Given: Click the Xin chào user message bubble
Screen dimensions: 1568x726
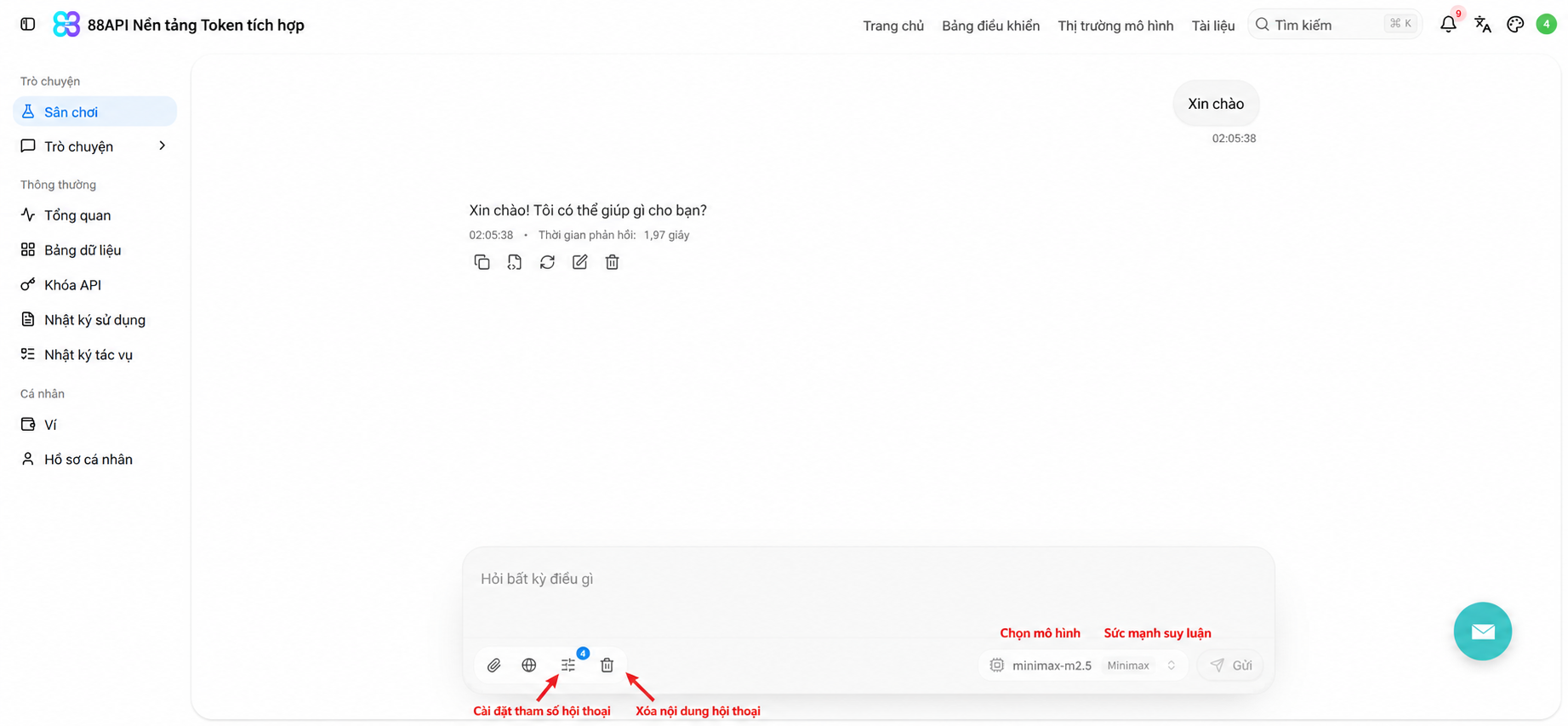Looking at the screenshot, I should 1216,104.
